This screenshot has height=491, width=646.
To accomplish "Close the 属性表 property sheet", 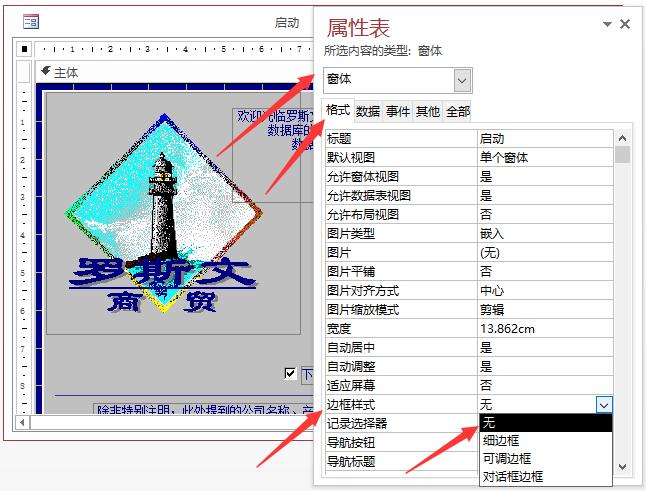I will [x=625, y=24].
